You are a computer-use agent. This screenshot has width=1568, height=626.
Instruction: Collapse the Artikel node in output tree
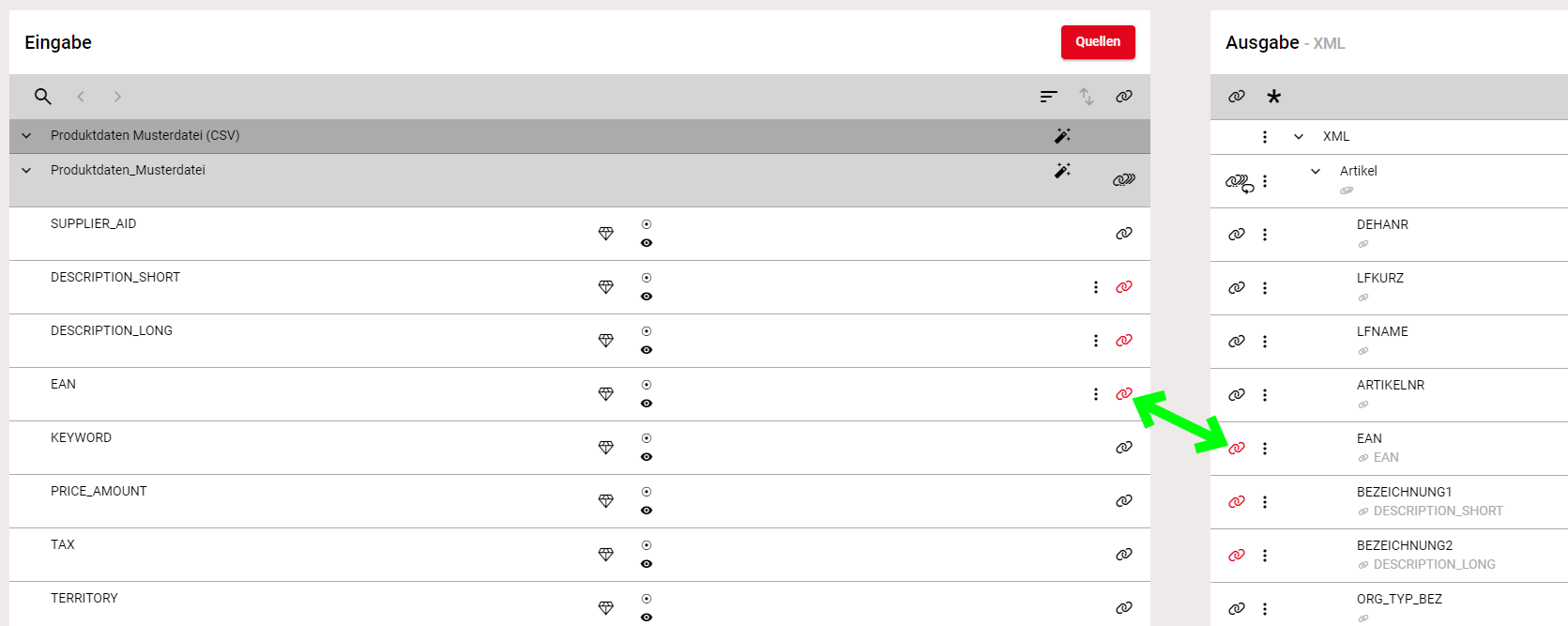click(x=1316, y=172)
